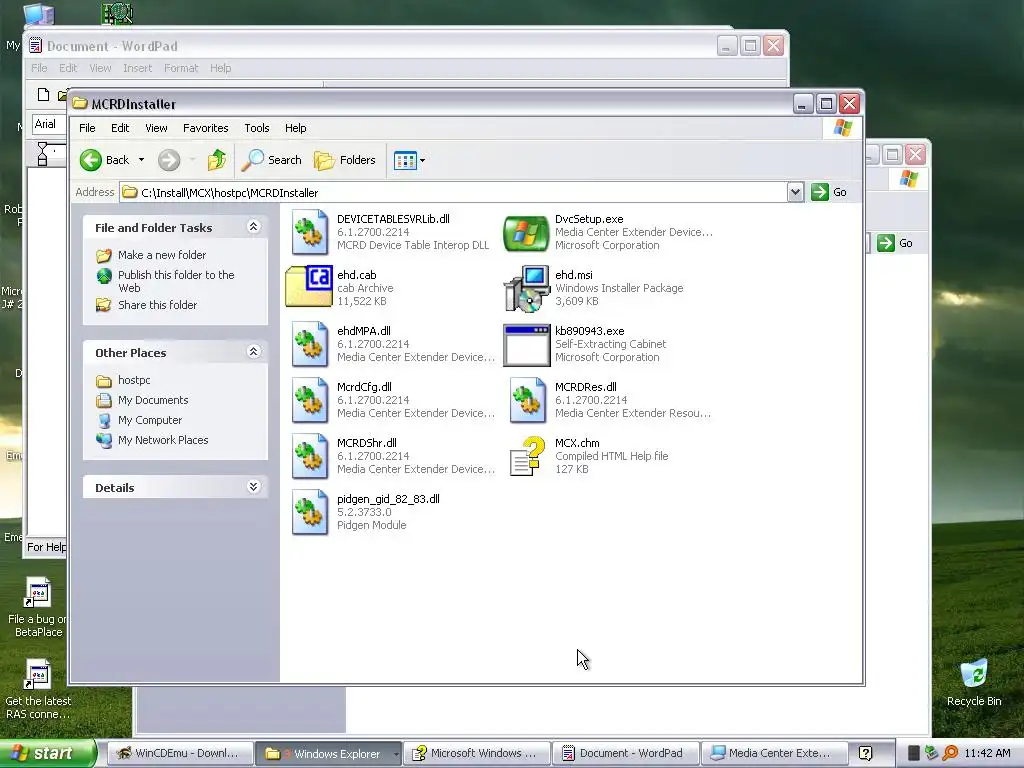Switch to Document - WordPad taskbar button
1024x768 pixels.
pos(625,754)
